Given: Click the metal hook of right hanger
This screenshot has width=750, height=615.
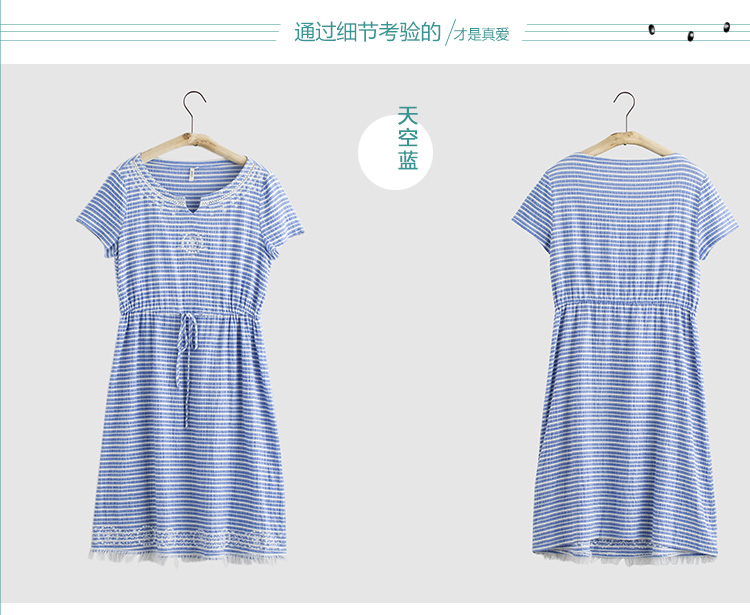Looking at the screenshot, I should (x=625, y=111).
